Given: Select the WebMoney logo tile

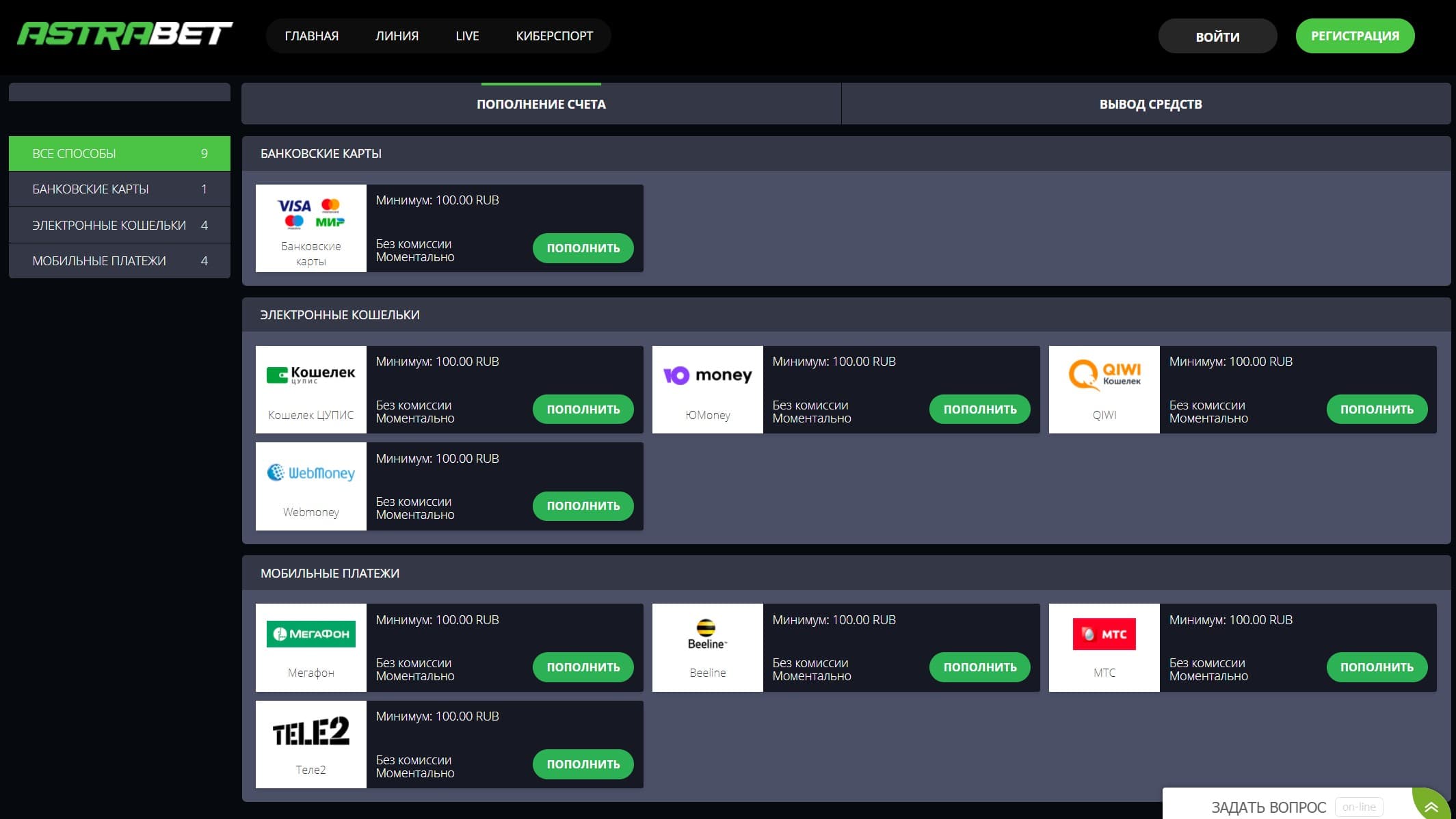Looking at the screenshot, I should (311, 472).
